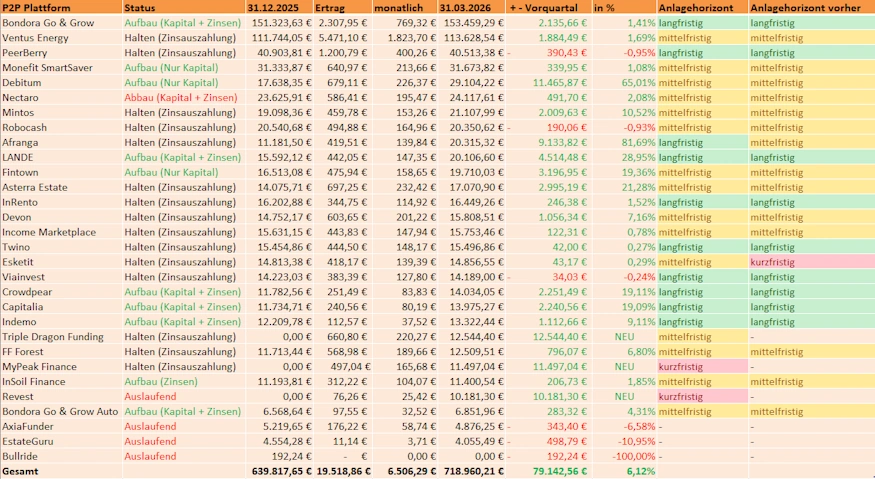Screen dimensions: 875x479
Task: Select the 'Income Marketplace' cell
Action: coord(61,232)
